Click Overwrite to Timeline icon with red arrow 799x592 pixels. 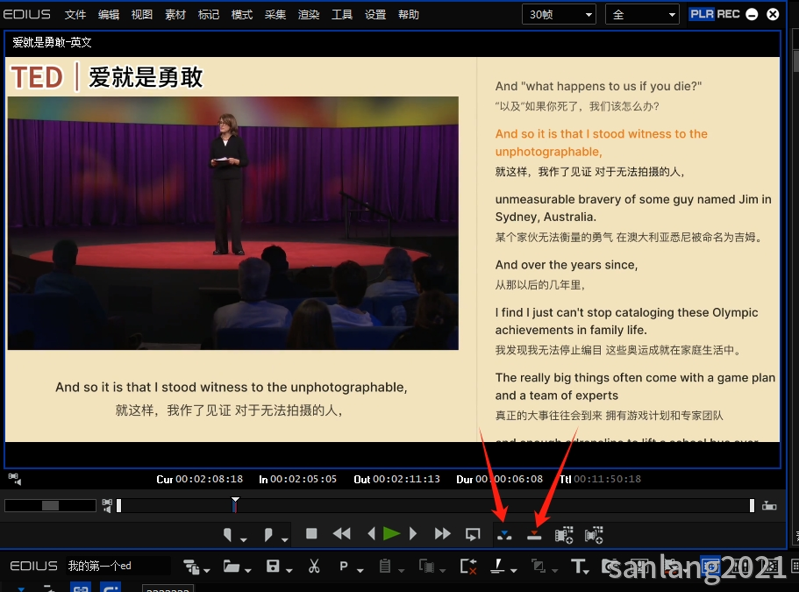pos(534,535)
